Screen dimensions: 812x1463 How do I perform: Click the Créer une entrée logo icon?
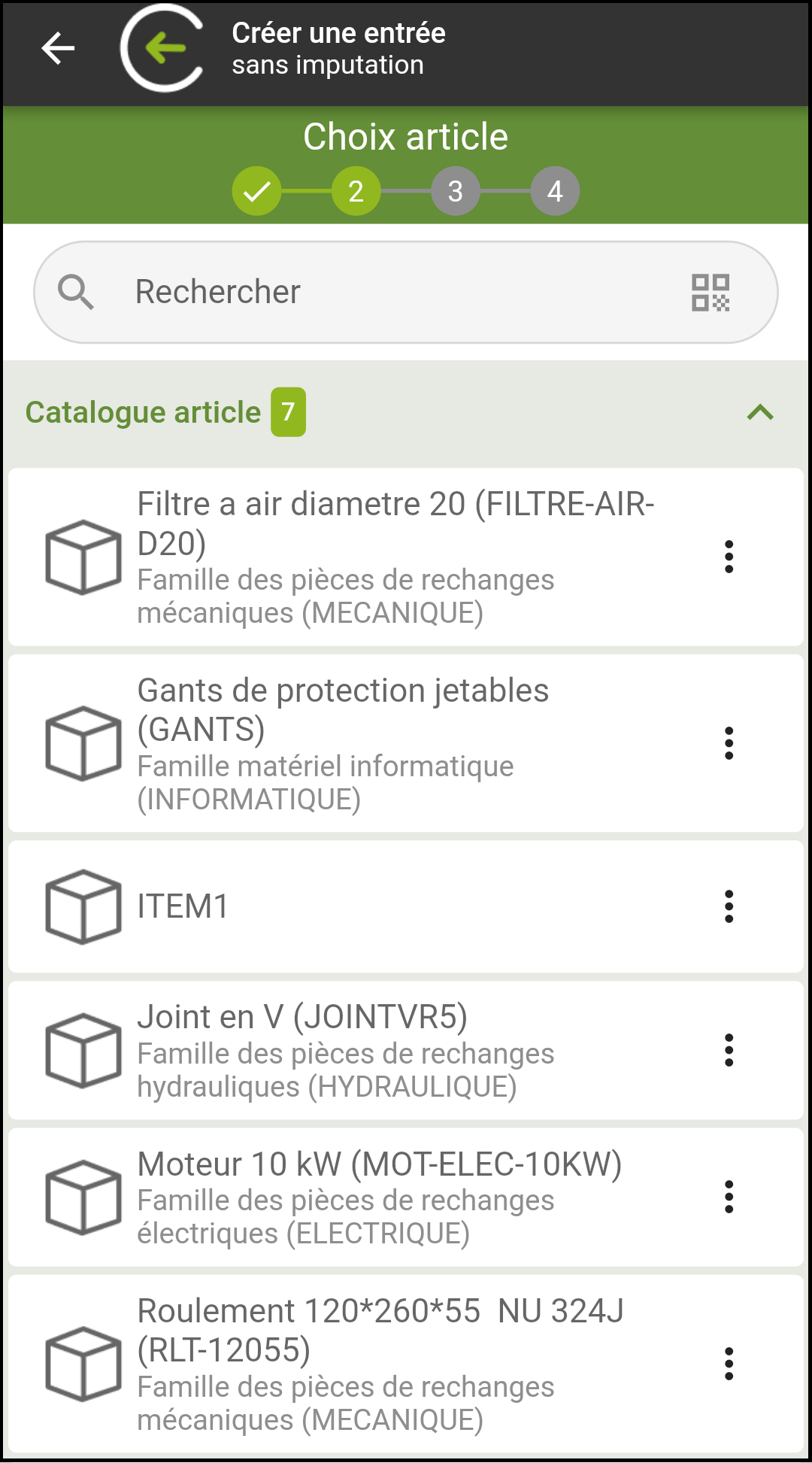163,49
